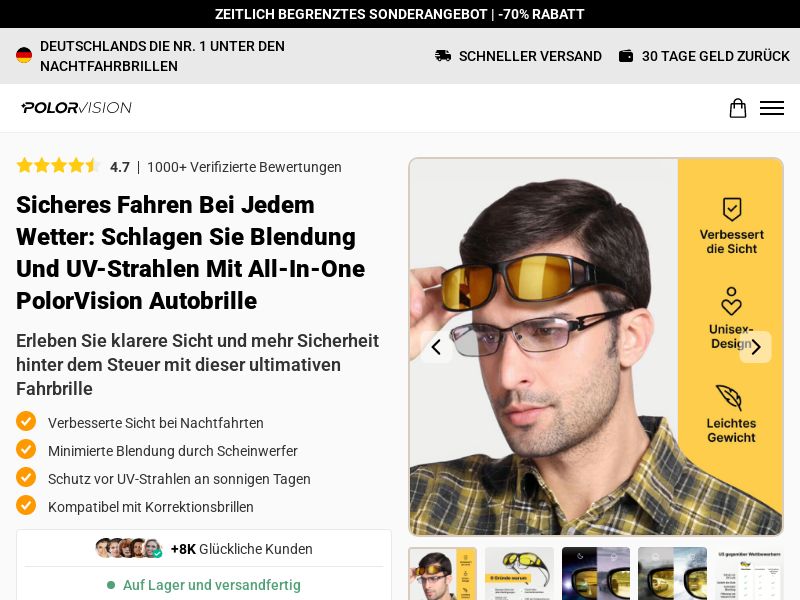This screenshot has height=600, width=800.
Task: Select the foggy weather comparison thumbnail
Action: 672,573
